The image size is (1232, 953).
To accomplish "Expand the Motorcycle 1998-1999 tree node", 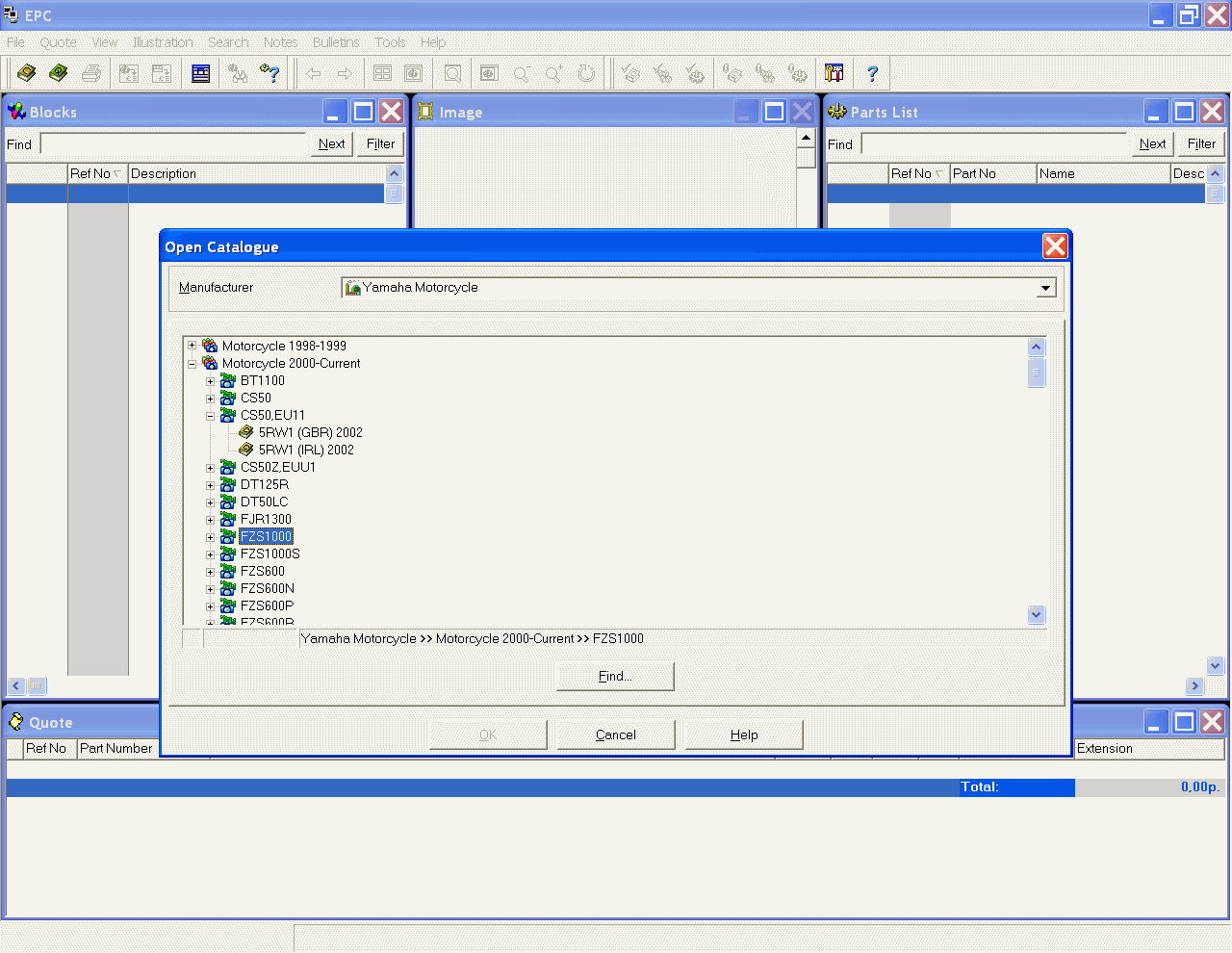I will [192, 346].
